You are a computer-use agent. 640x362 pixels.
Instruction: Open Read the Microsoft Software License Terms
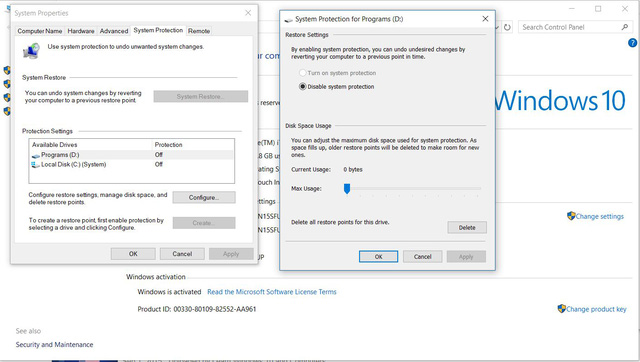[272, 292]
